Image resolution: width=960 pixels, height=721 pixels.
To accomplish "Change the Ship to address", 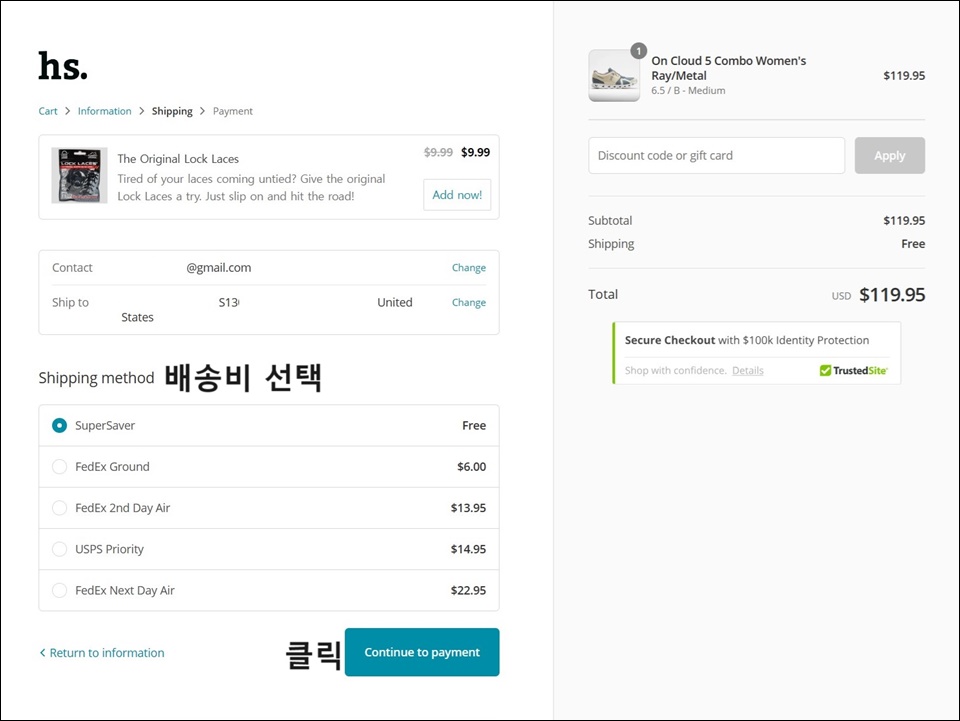I will coord(468,302).
